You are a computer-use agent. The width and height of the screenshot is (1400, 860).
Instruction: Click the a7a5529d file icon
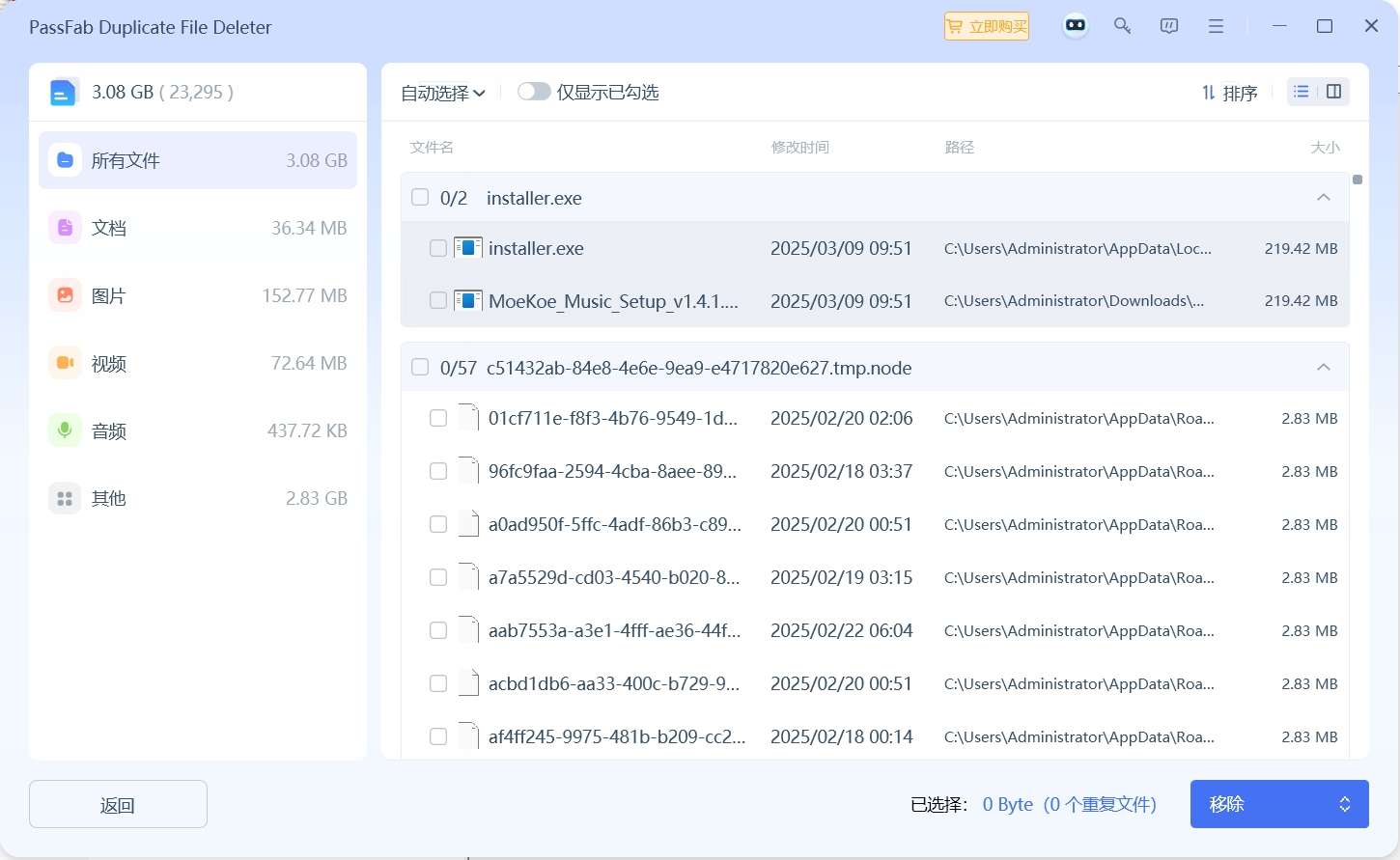pyautogui.click(x=468, y=577)
